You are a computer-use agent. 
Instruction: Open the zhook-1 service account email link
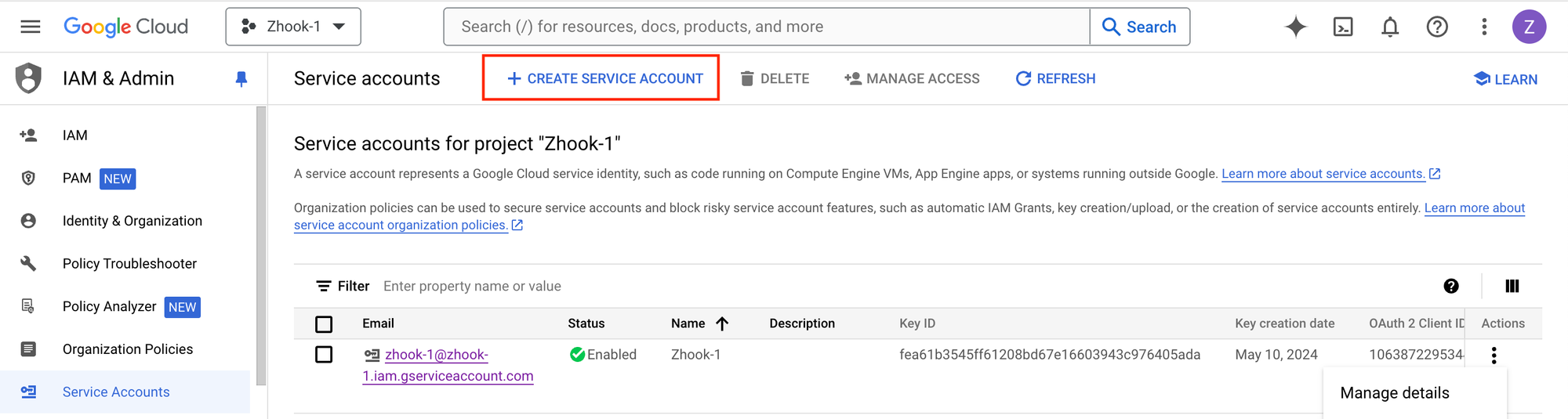pyautogui.click(x=437, y=355)
